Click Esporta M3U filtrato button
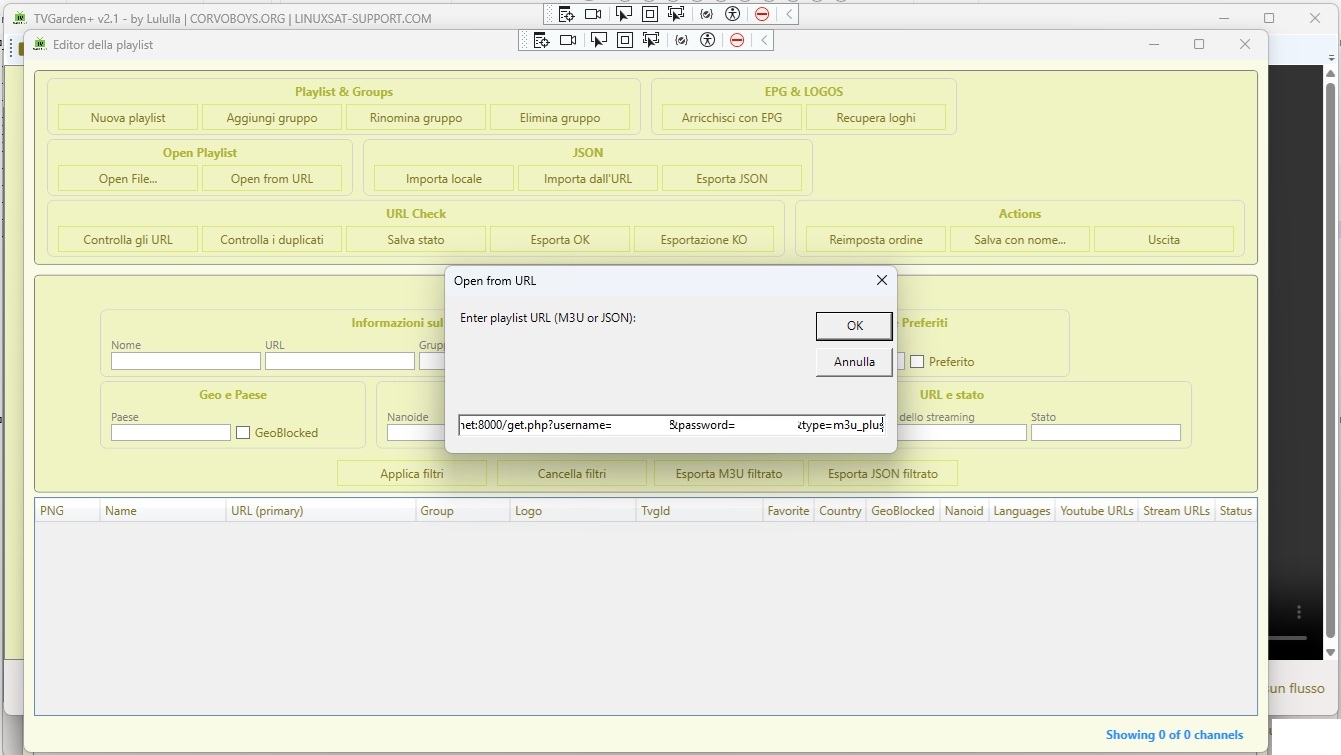Image resolution: width=1341 pixels, height=755 pixels. (729, 474)
